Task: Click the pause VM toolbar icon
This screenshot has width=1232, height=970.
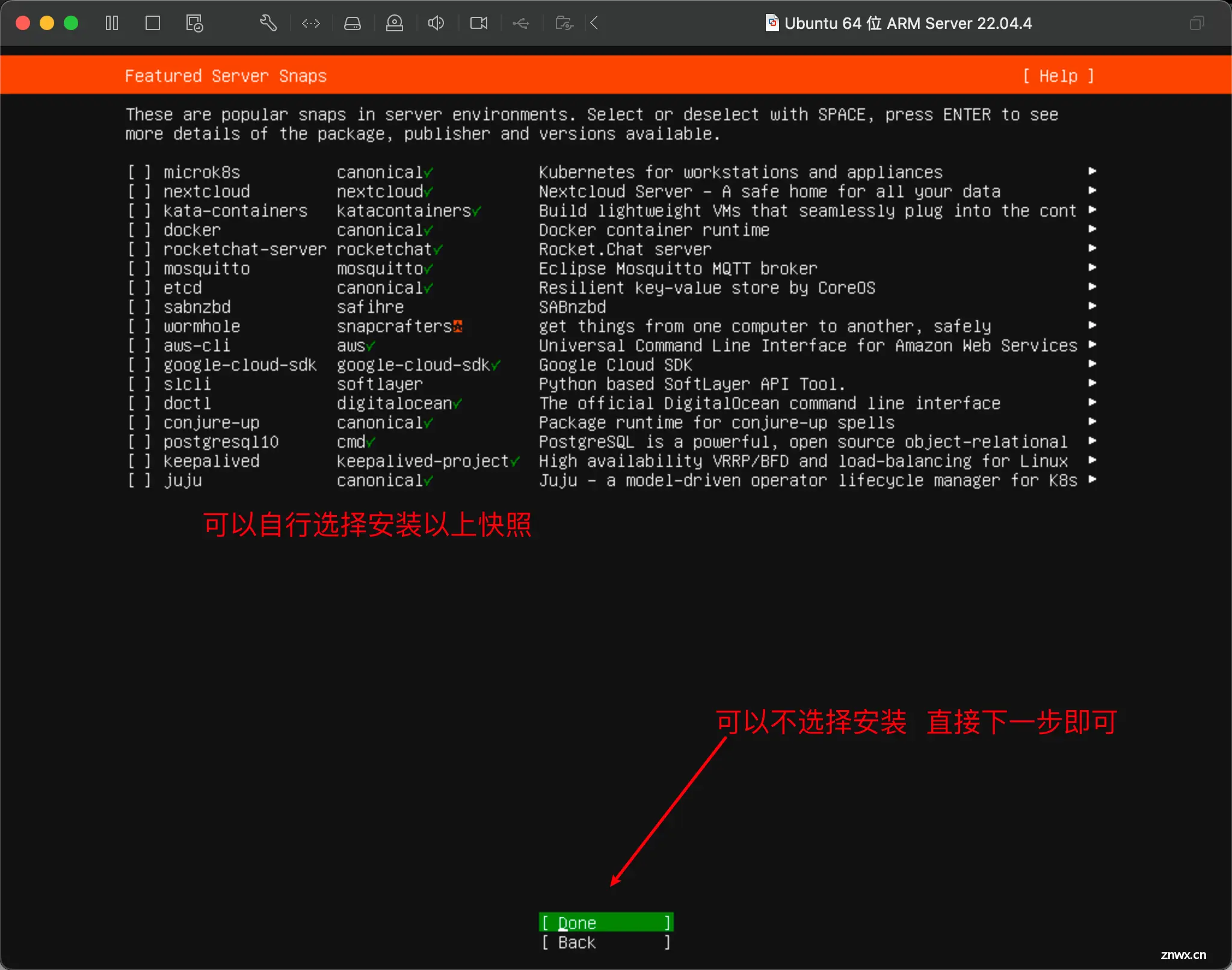Action: (x=112, y=23)
